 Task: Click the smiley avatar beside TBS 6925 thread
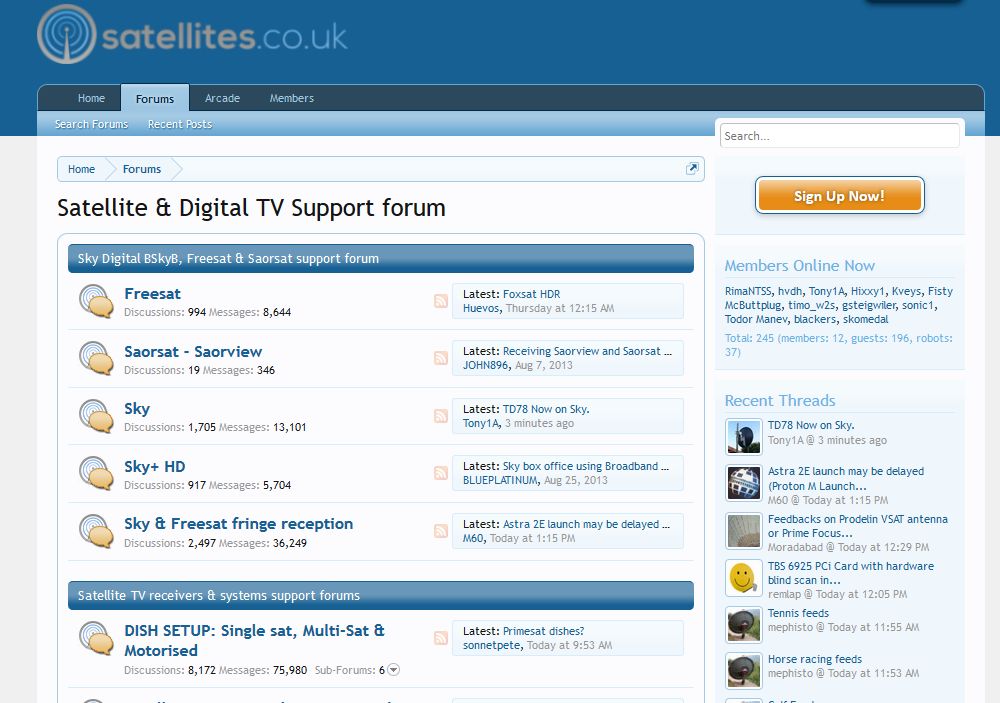coord(744,578)
